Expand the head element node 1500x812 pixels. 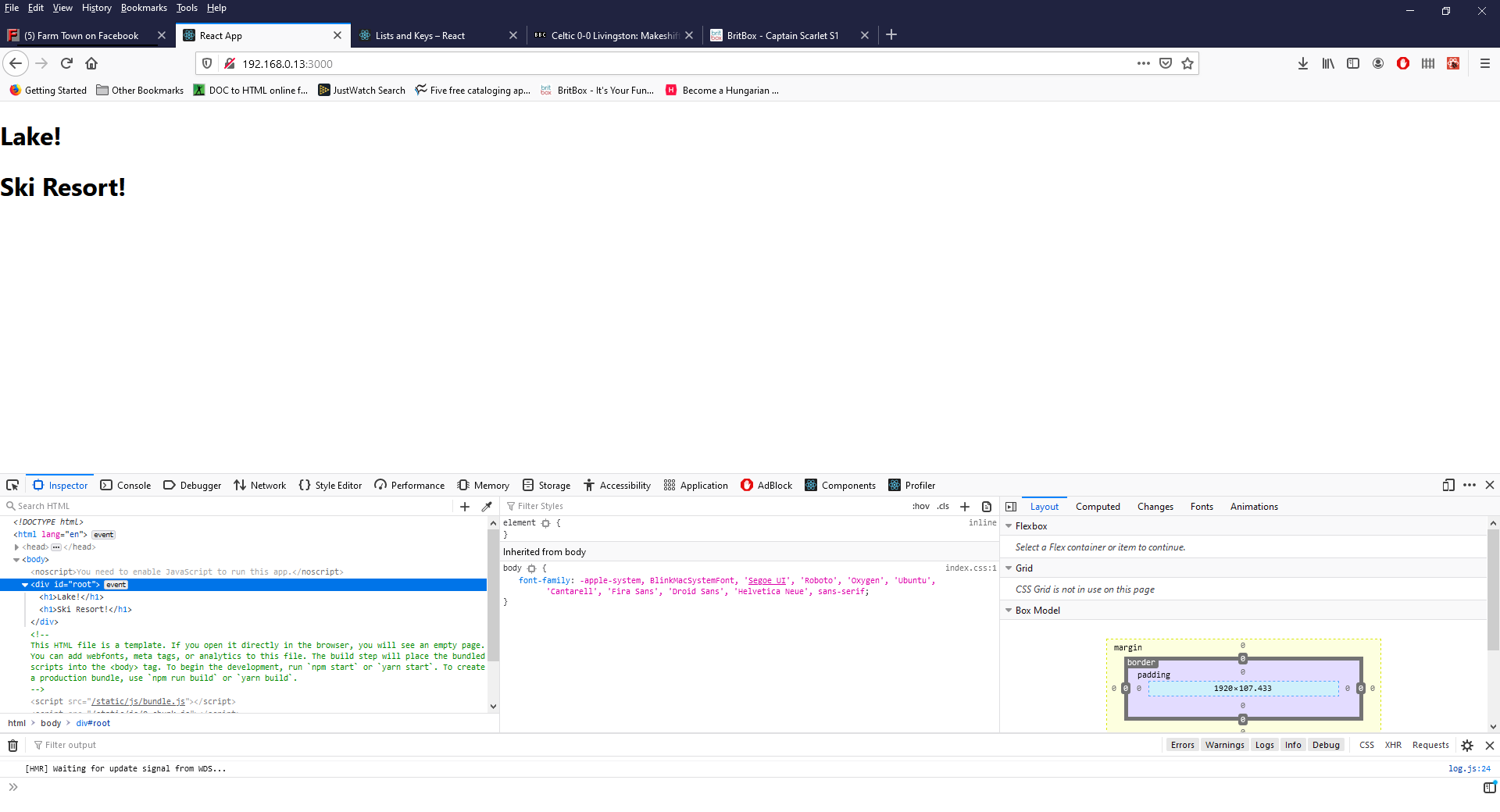point(16,547)
